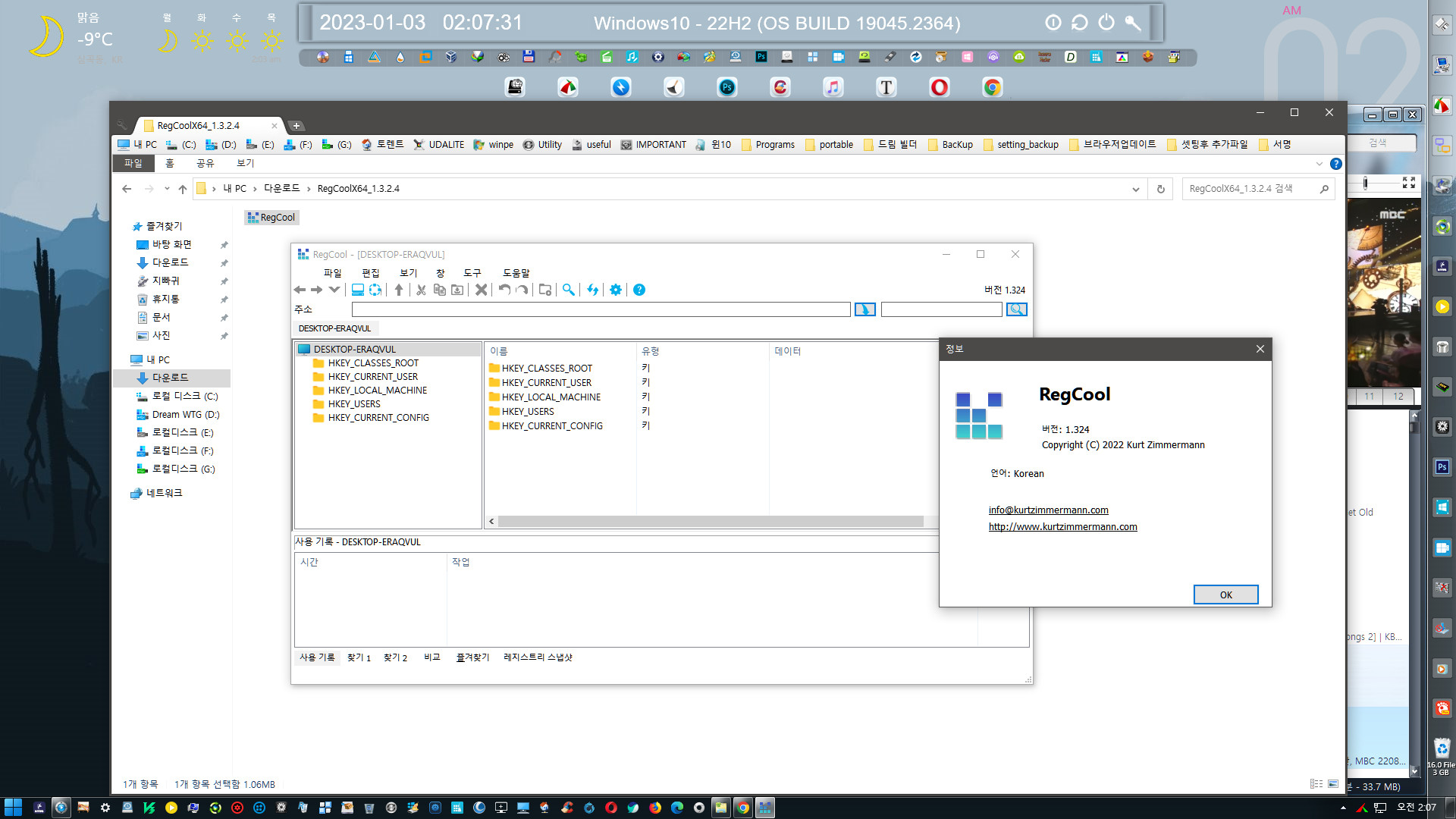Open Explorer recent locations dropdown arrow
Viewport: 1456px width, 819px height.
click(x=166, y=189)
